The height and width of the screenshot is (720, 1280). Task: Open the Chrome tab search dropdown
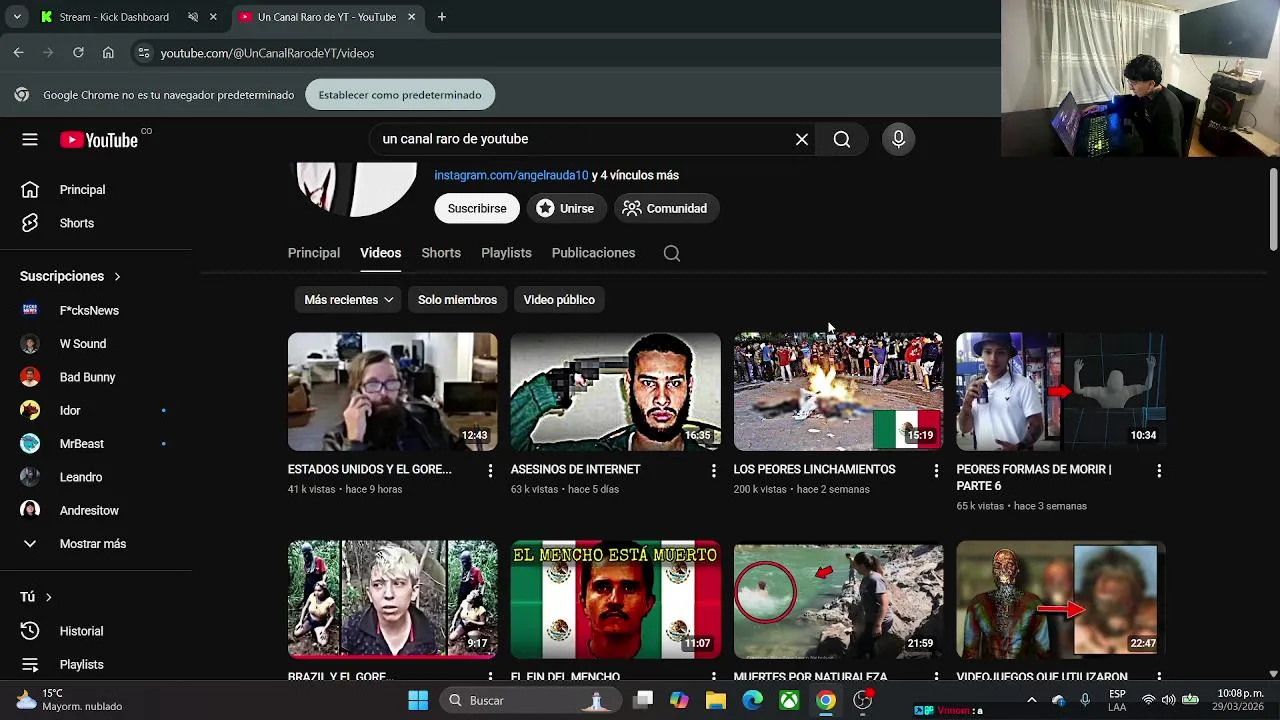pyautogui.click(x=17, y=17)
